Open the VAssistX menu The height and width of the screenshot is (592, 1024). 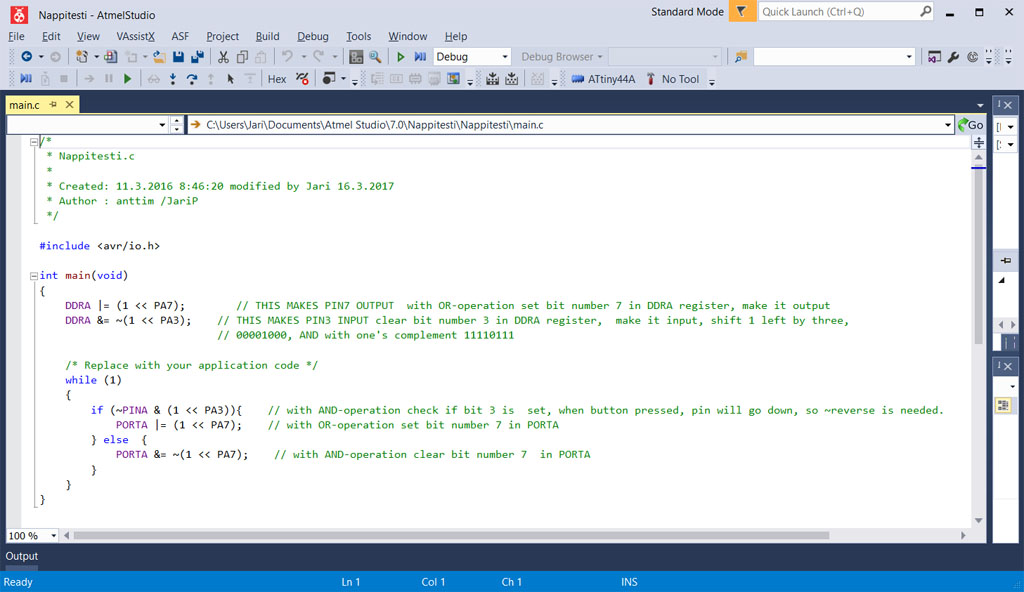tap(135, 37)
